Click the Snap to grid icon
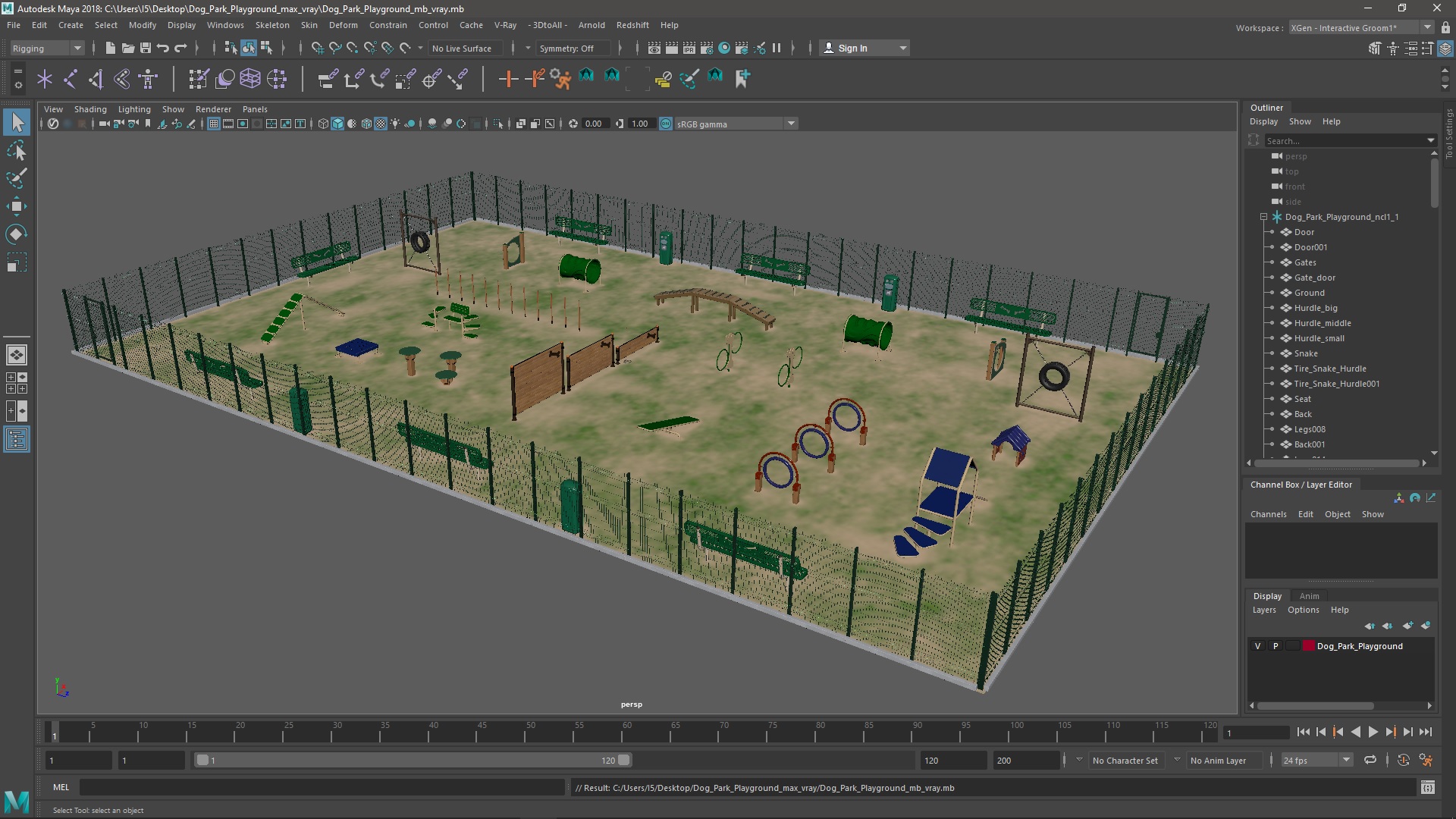Image resolution: width=1456 pixels, height=819 pixels. [318, 48]
